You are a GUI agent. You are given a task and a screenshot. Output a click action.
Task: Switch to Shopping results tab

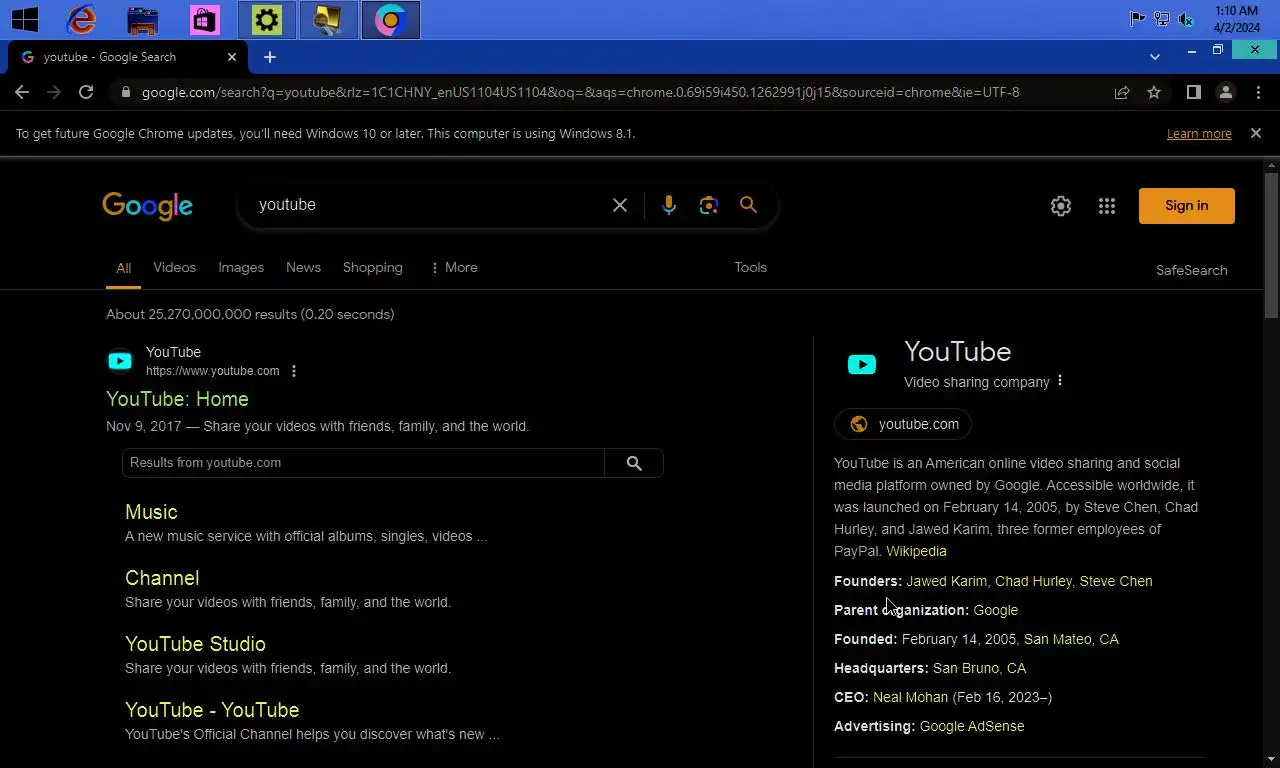[373, 267]
